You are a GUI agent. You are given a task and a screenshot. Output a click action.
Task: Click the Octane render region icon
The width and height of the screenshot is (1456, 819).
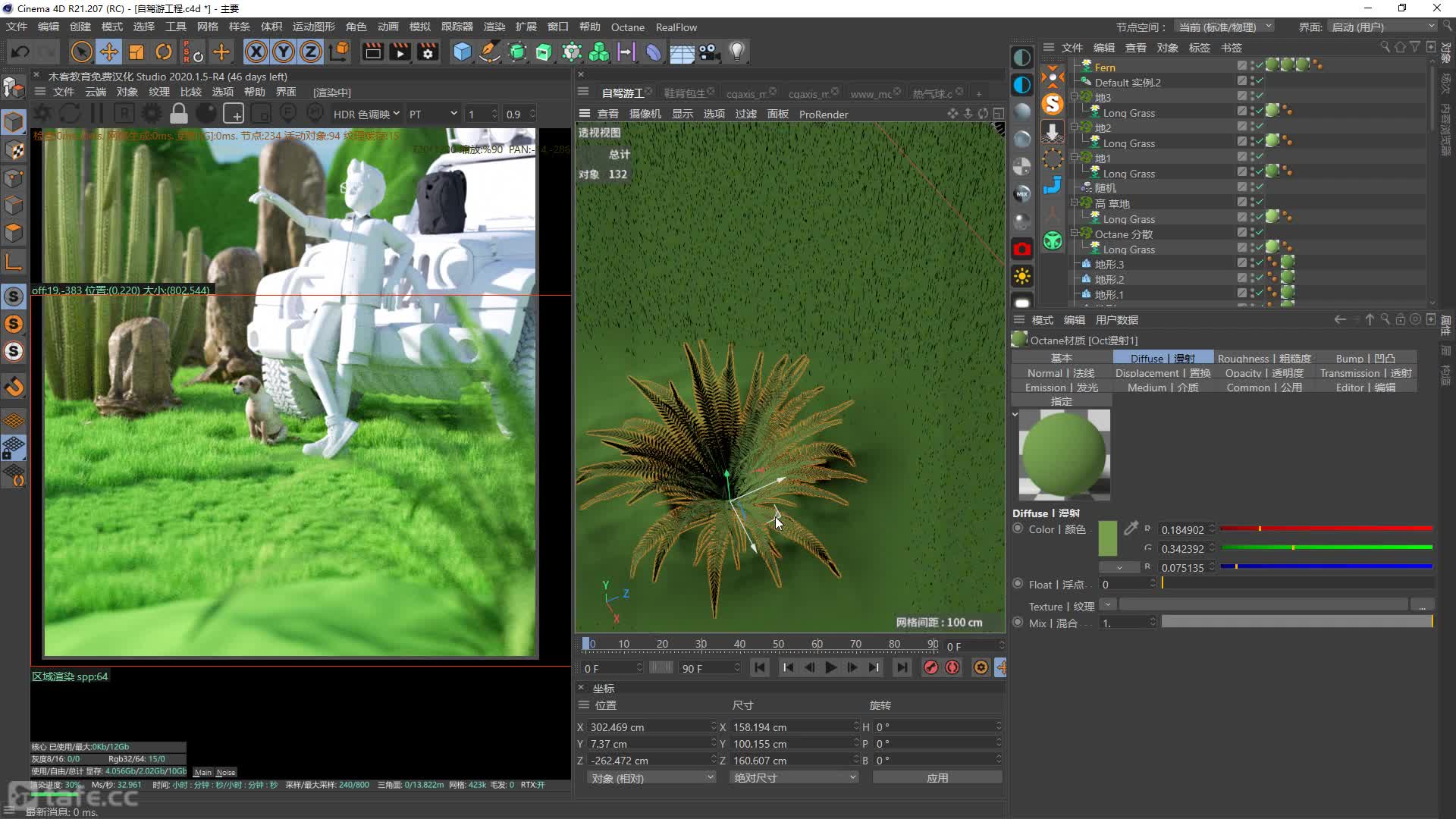pos(234,114)
